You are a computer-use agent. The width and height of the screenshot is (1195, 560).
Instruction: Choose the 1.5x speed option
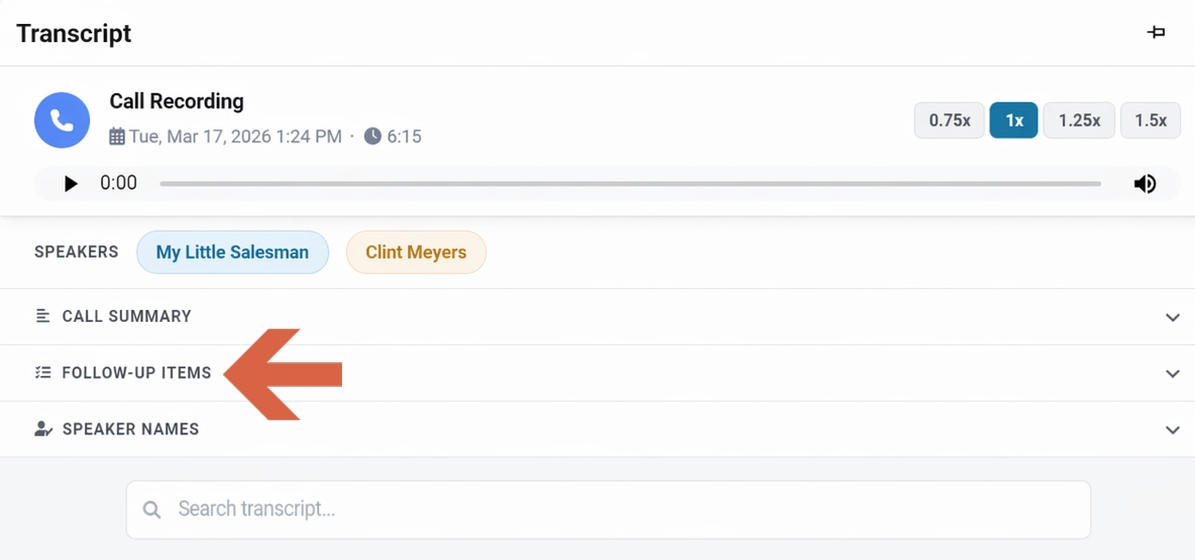click(1150, 120)
